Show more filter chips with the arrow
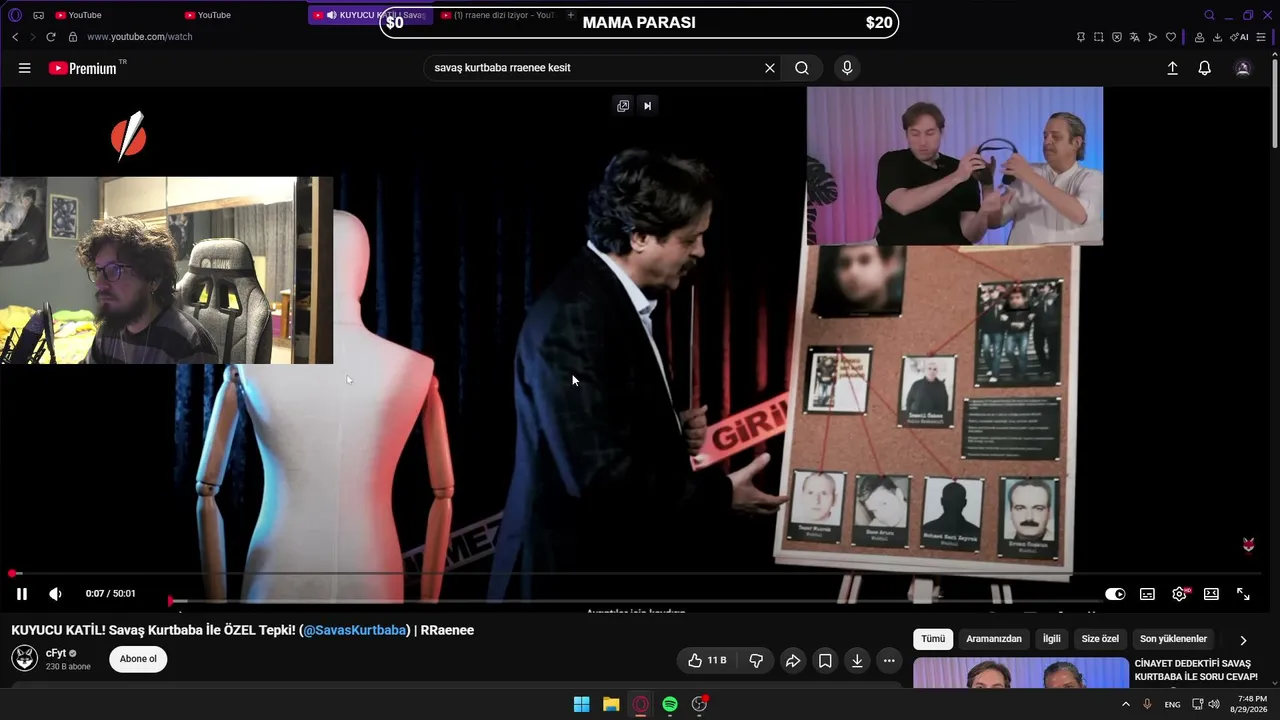The width and height of the screenshot is (1280, 720). (1243, 640)
